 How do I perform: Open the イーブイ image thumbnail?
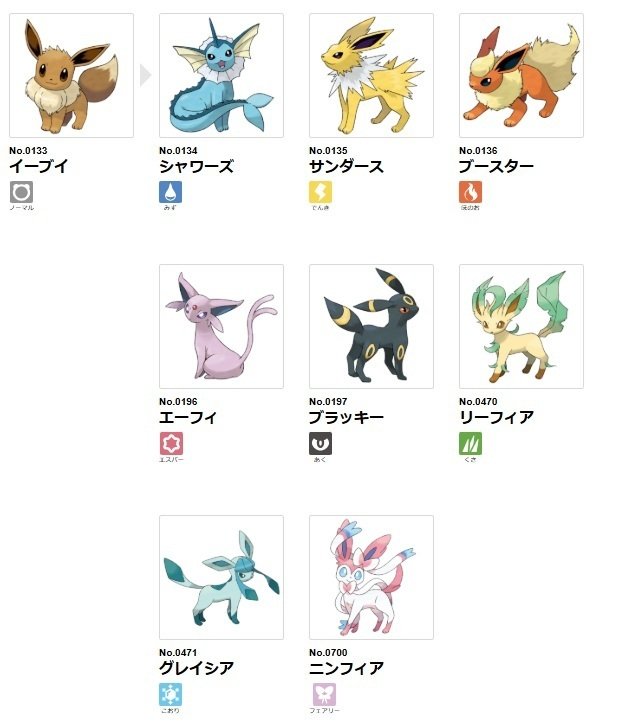[71, 76]
